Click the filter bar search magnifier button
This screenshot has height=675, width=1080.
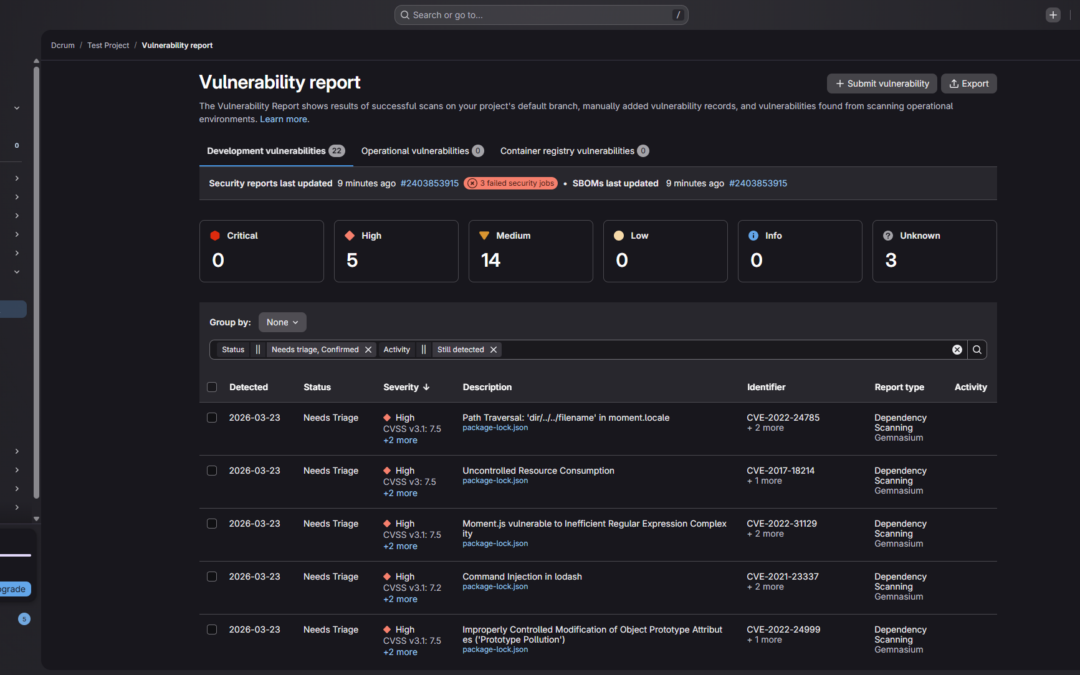(977, 350)
